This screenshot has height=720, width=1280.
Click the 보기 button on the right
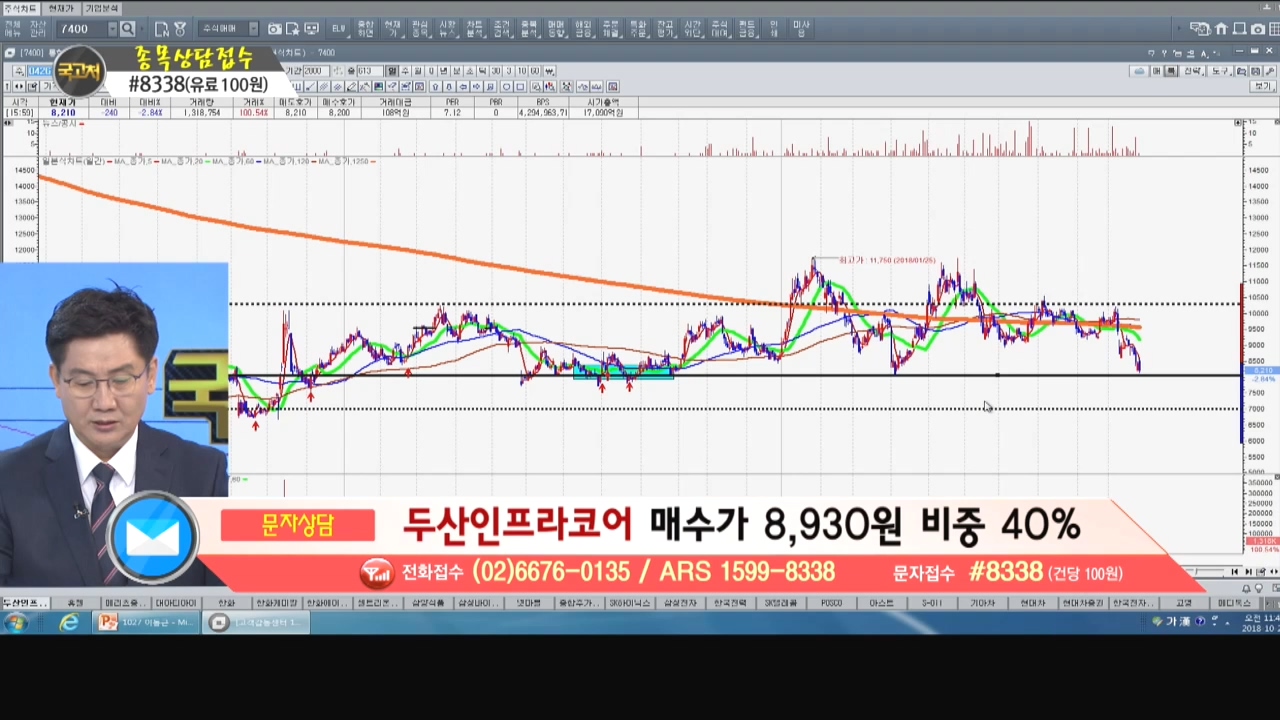pyautogui.click(x=1263, y=87)
